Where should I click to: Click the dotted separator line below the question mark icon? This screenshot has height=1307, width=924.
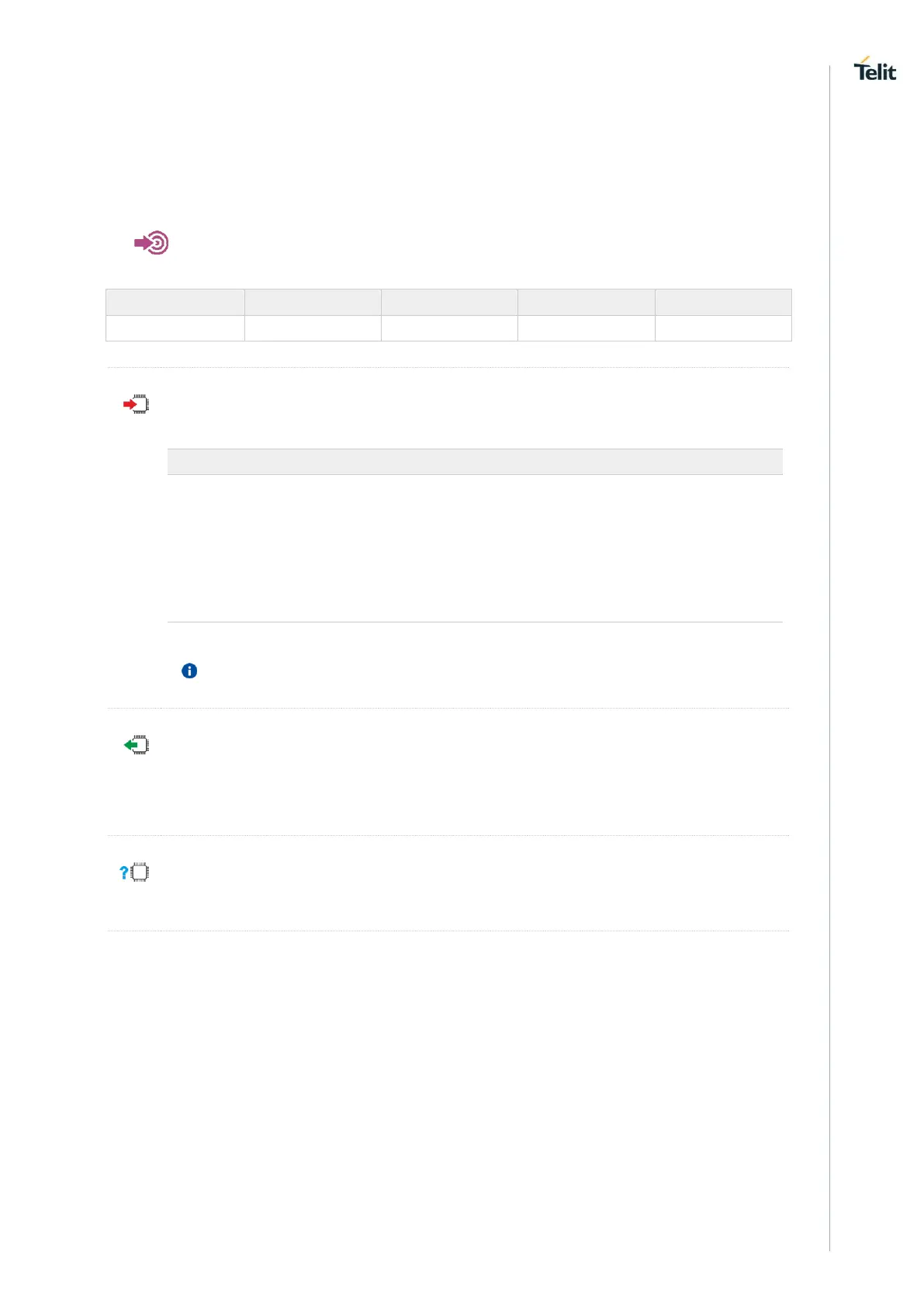pyautogui.click(x=448, y=931)
